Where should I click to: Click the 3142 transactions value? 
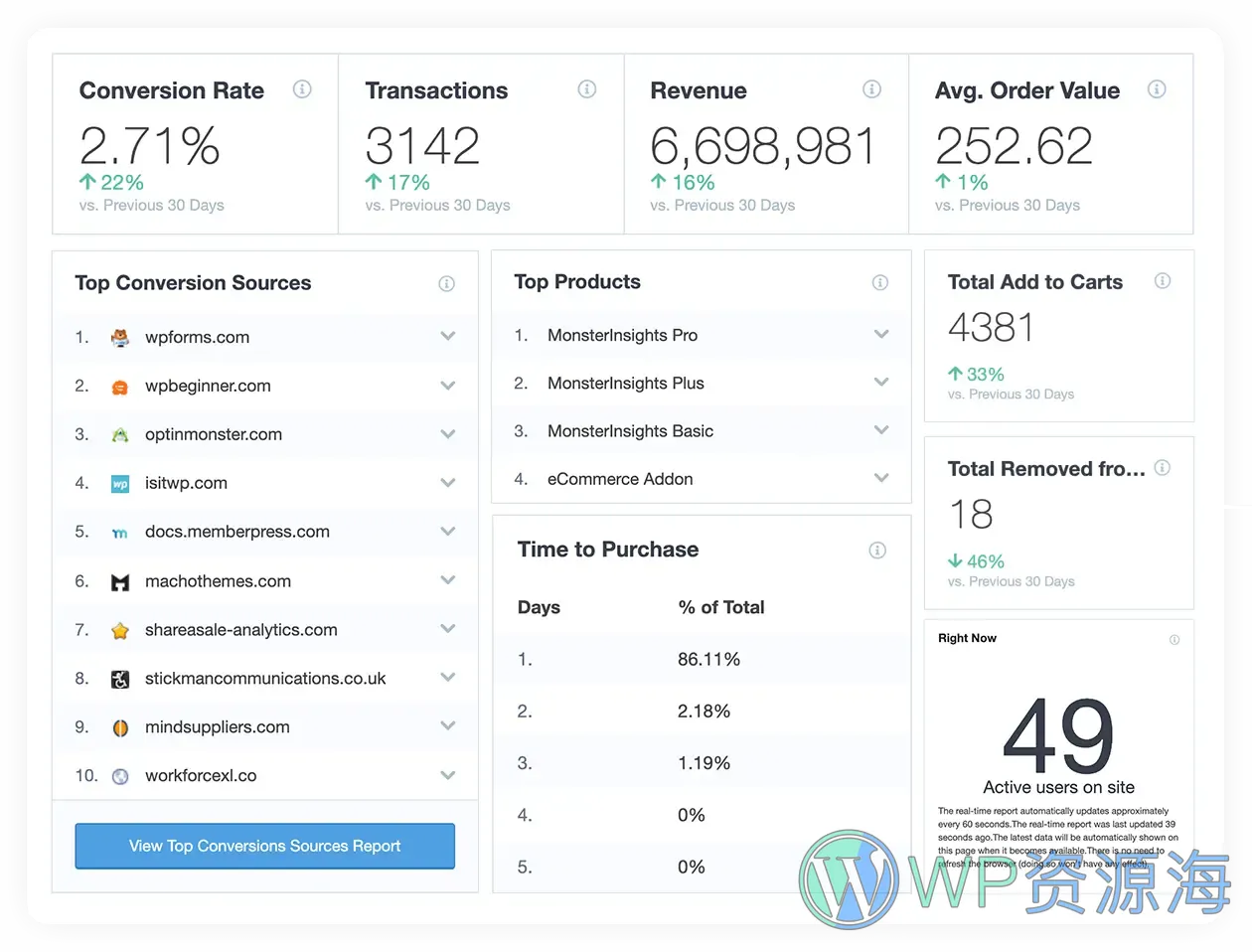point(422,146)
